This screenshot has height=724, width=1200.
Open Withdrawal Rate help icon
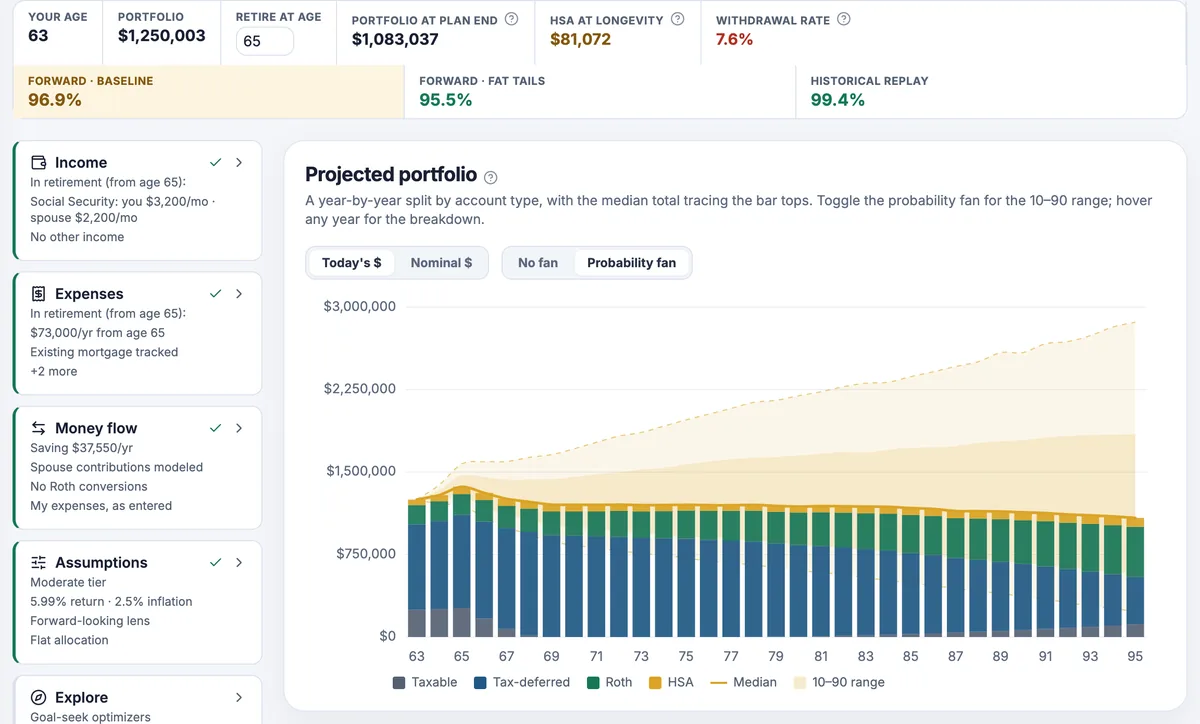843,19
